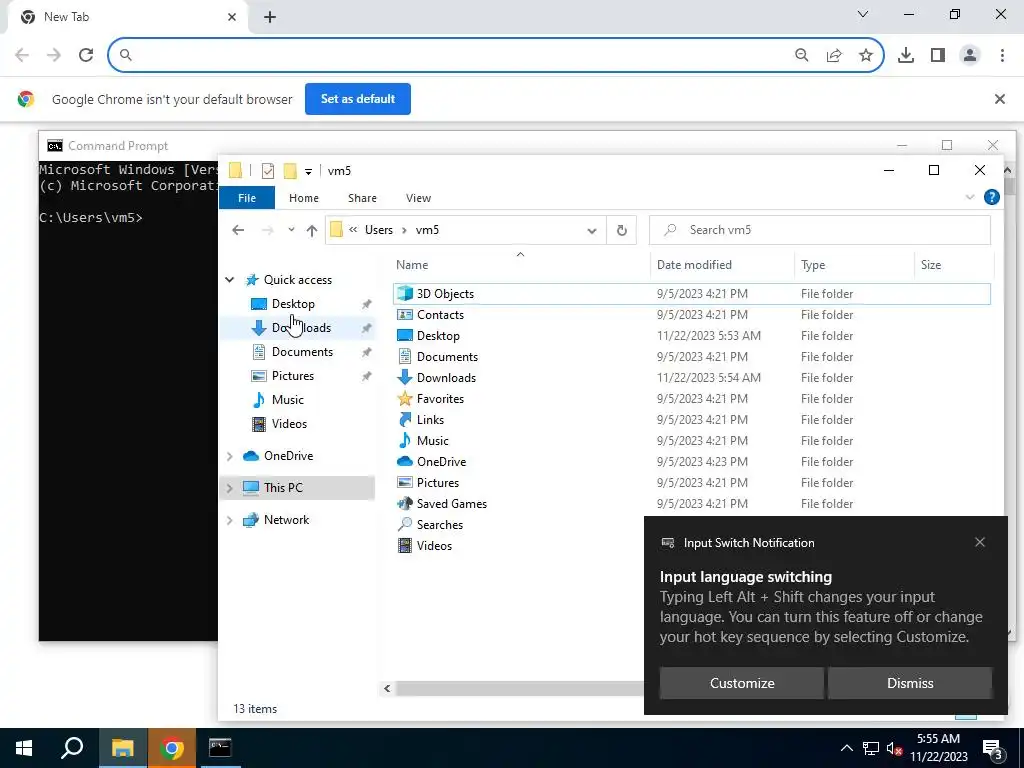Open the Windows Start menu
The image size is (1024, 768).
[24, 748]
